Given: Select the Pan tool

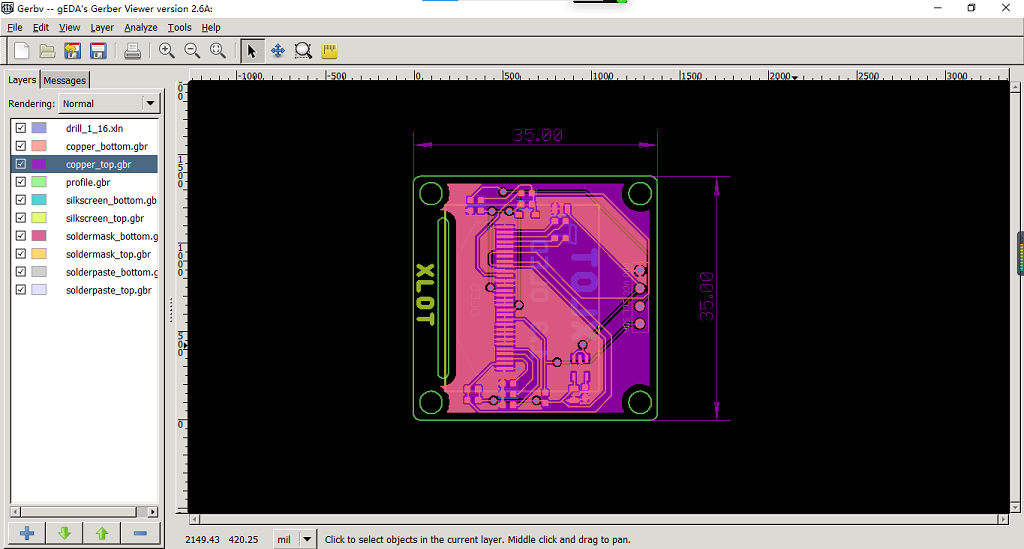Looking at the screenshot, I should click(278, 51).
